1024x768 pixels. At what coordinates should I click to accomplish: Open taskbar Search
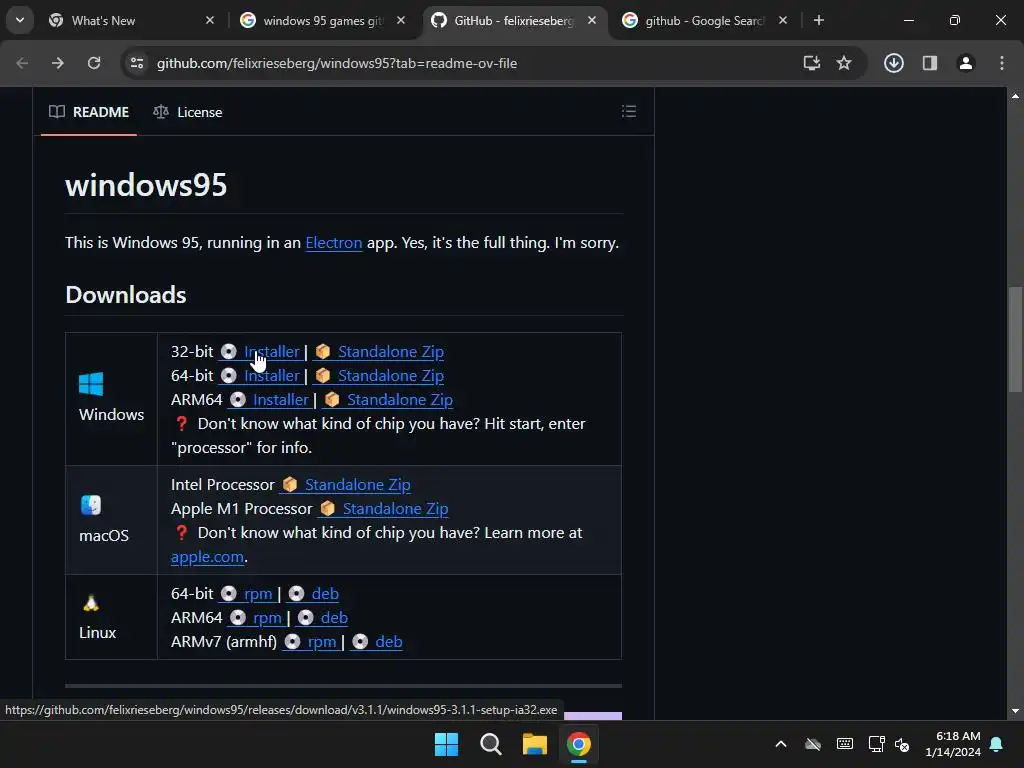click(x=490, y=744)
